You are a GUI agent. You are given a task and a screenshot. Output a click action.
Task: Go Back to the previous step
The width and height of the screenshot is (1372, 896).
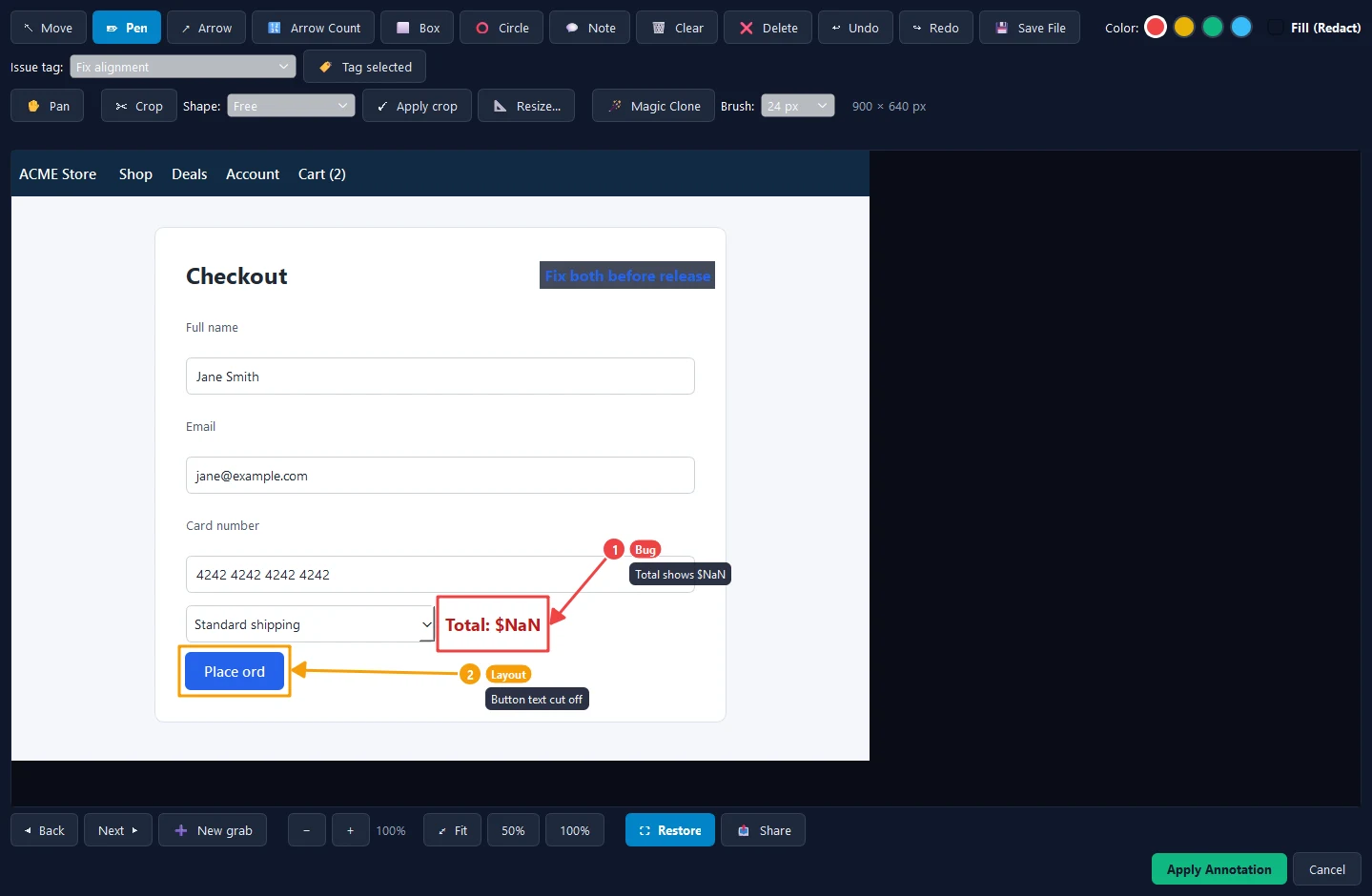tap(44, 830)
